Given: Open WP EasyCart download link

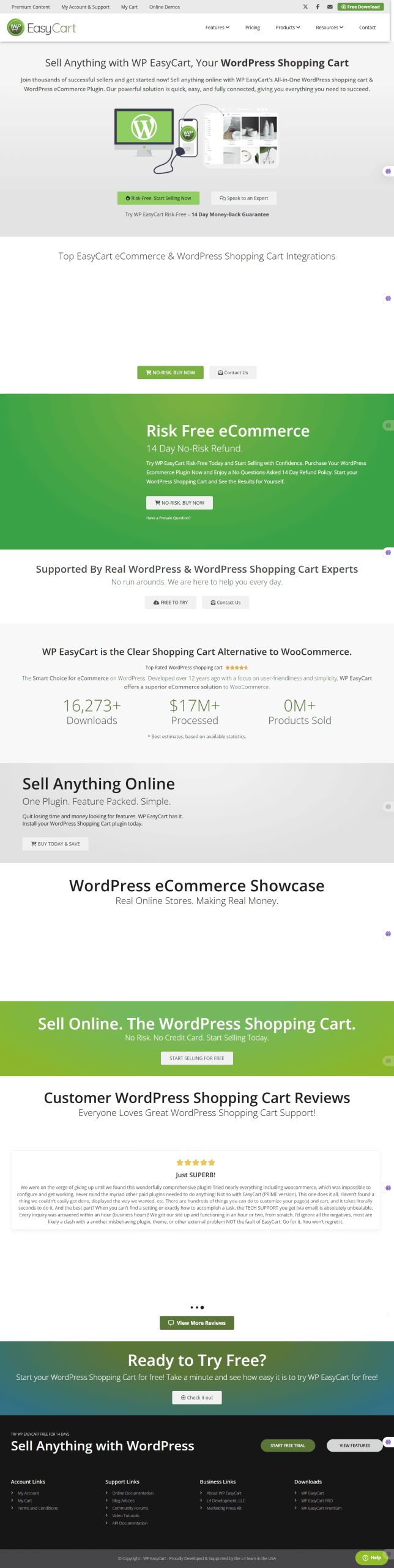Looking at the screenshot, I should click(313, 1493).
